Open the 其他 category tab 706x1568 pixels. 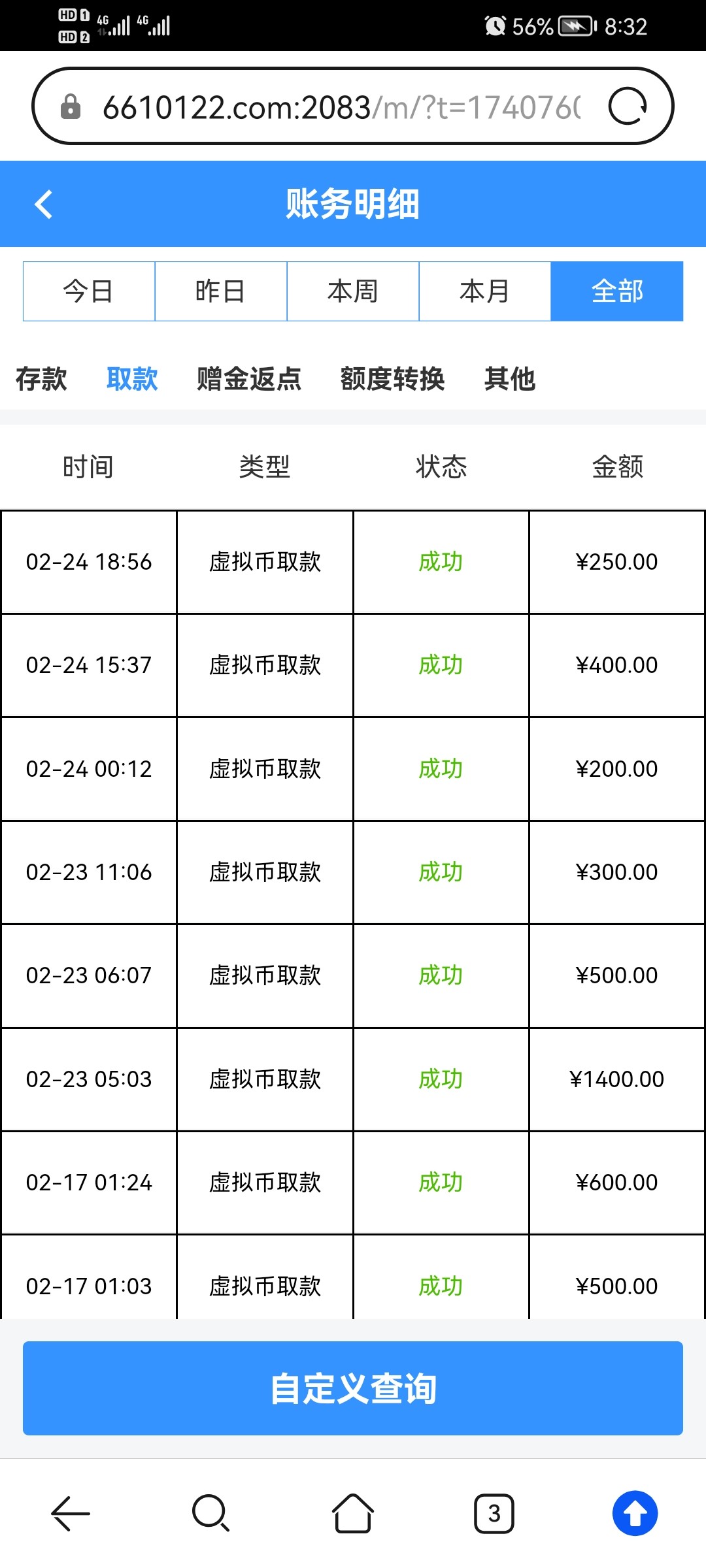coord(510,379)
